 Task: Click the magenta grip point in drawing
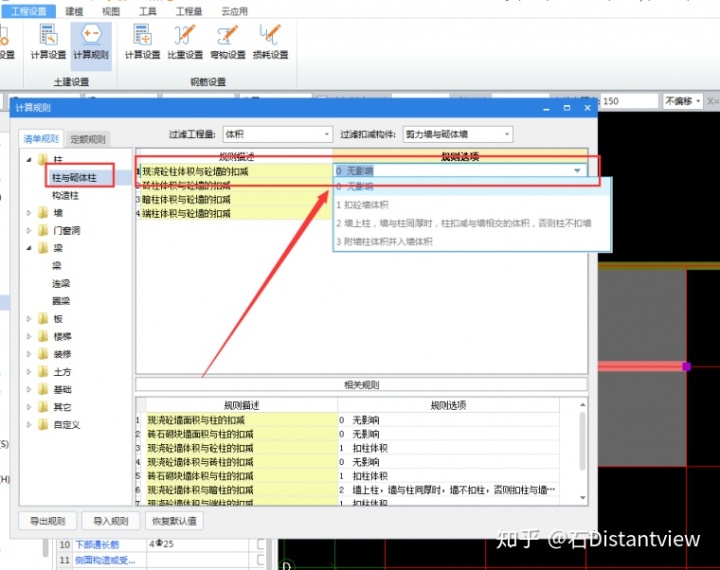[686, 366]
